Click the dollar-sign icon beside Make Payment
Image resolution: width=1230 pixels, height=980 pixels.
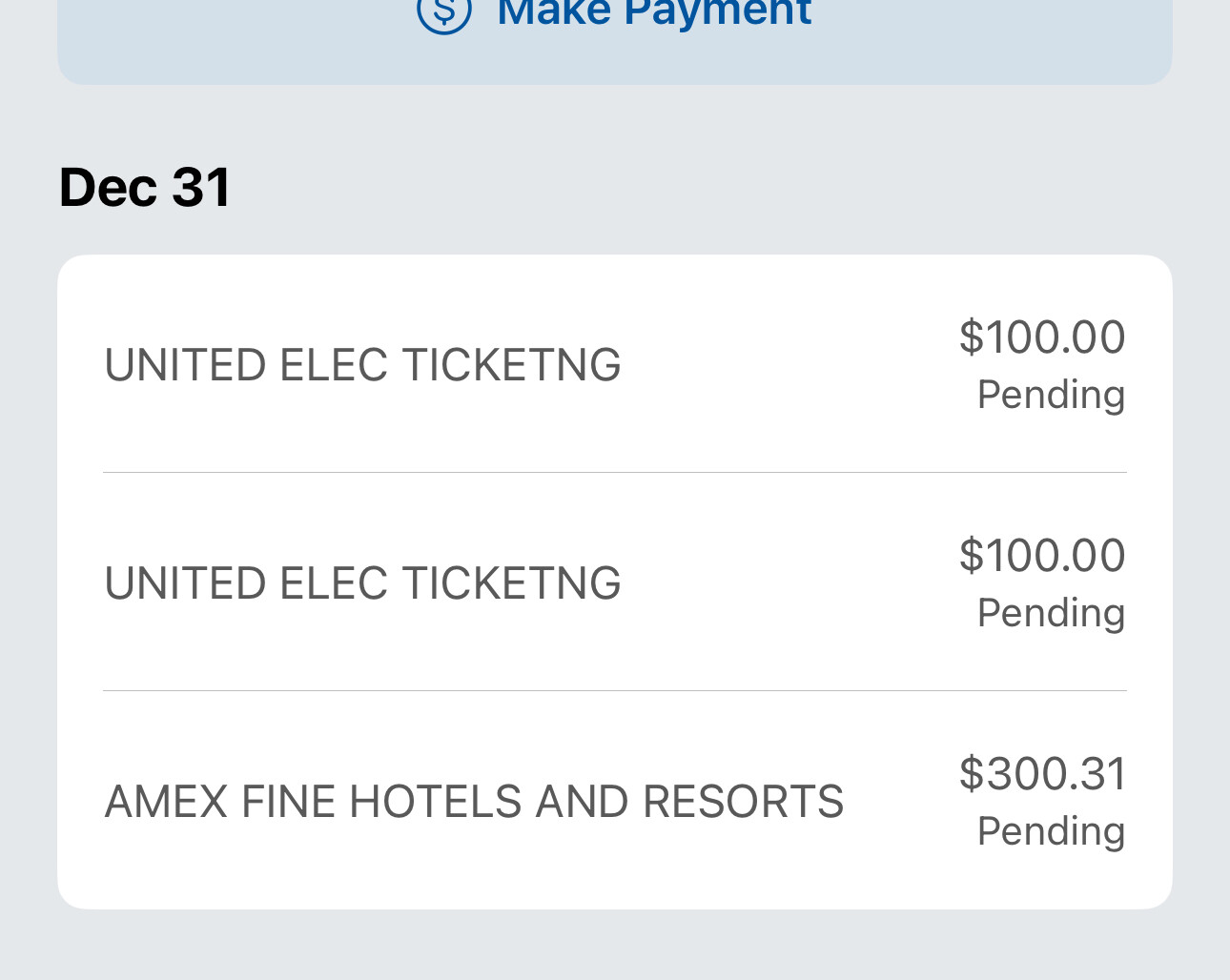tap(444, 13)
